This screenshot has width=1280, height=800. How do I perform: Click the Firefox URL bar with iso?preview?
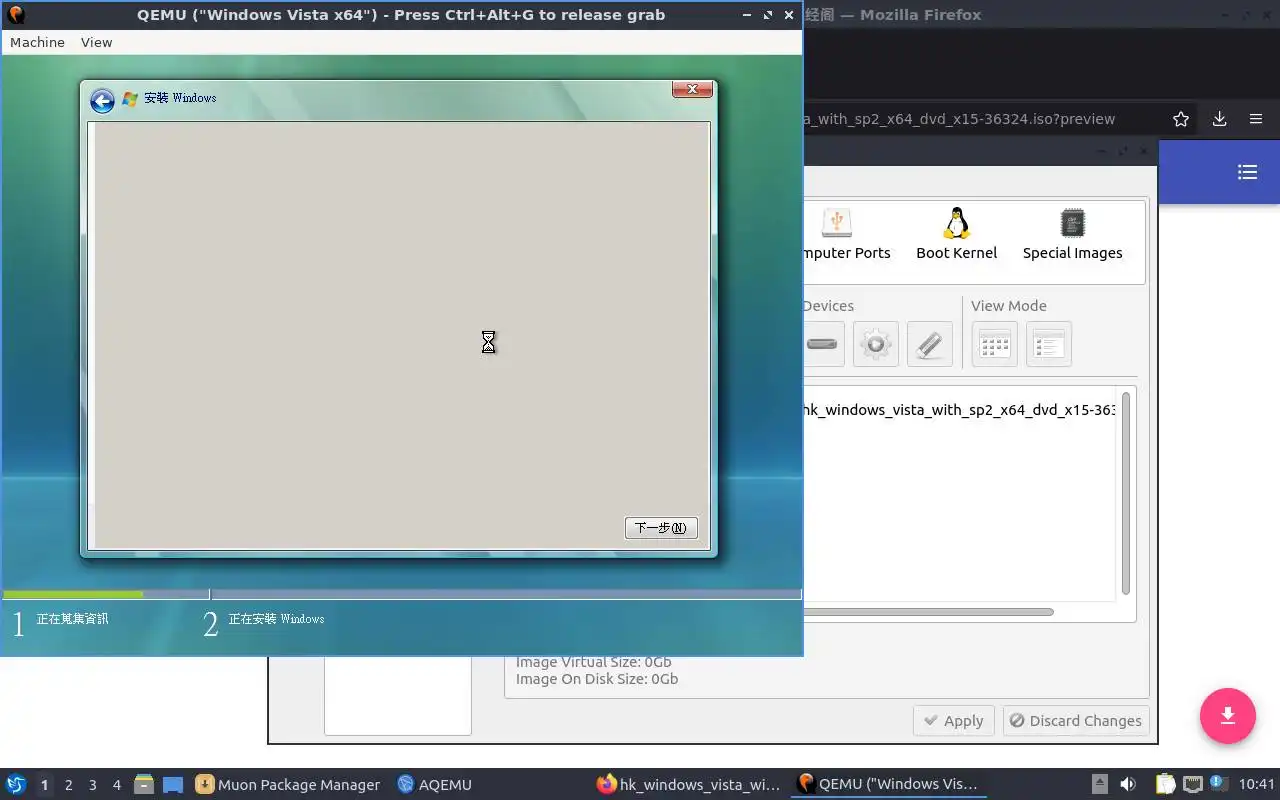pyautogui.click(x=980, y=119)
